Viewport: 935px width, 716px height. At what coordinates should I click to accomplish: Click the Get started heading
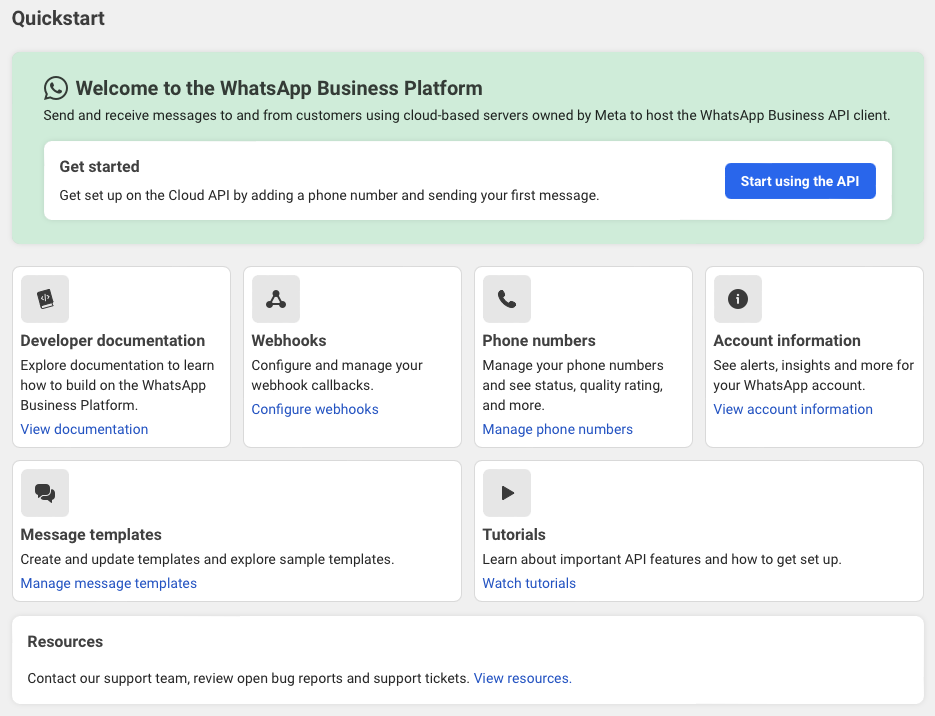point(99,166)
